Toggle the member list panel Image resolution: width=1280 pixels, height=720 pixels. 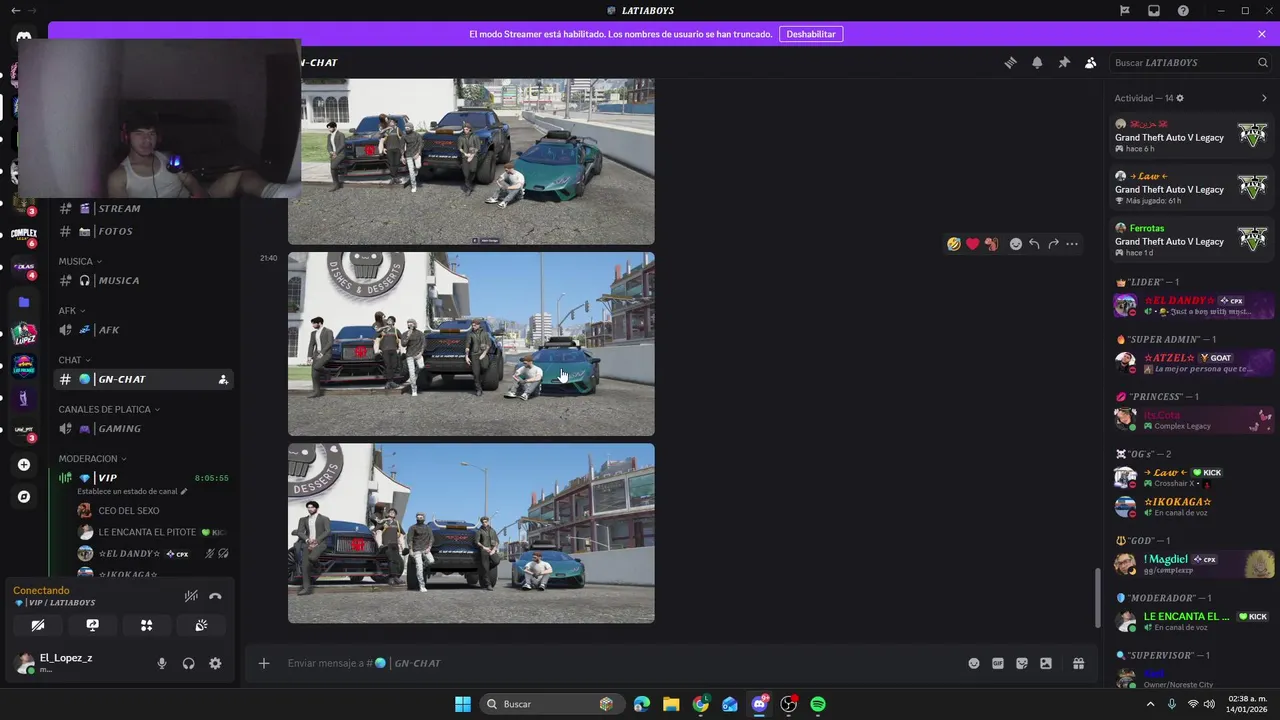(1090, 62)
